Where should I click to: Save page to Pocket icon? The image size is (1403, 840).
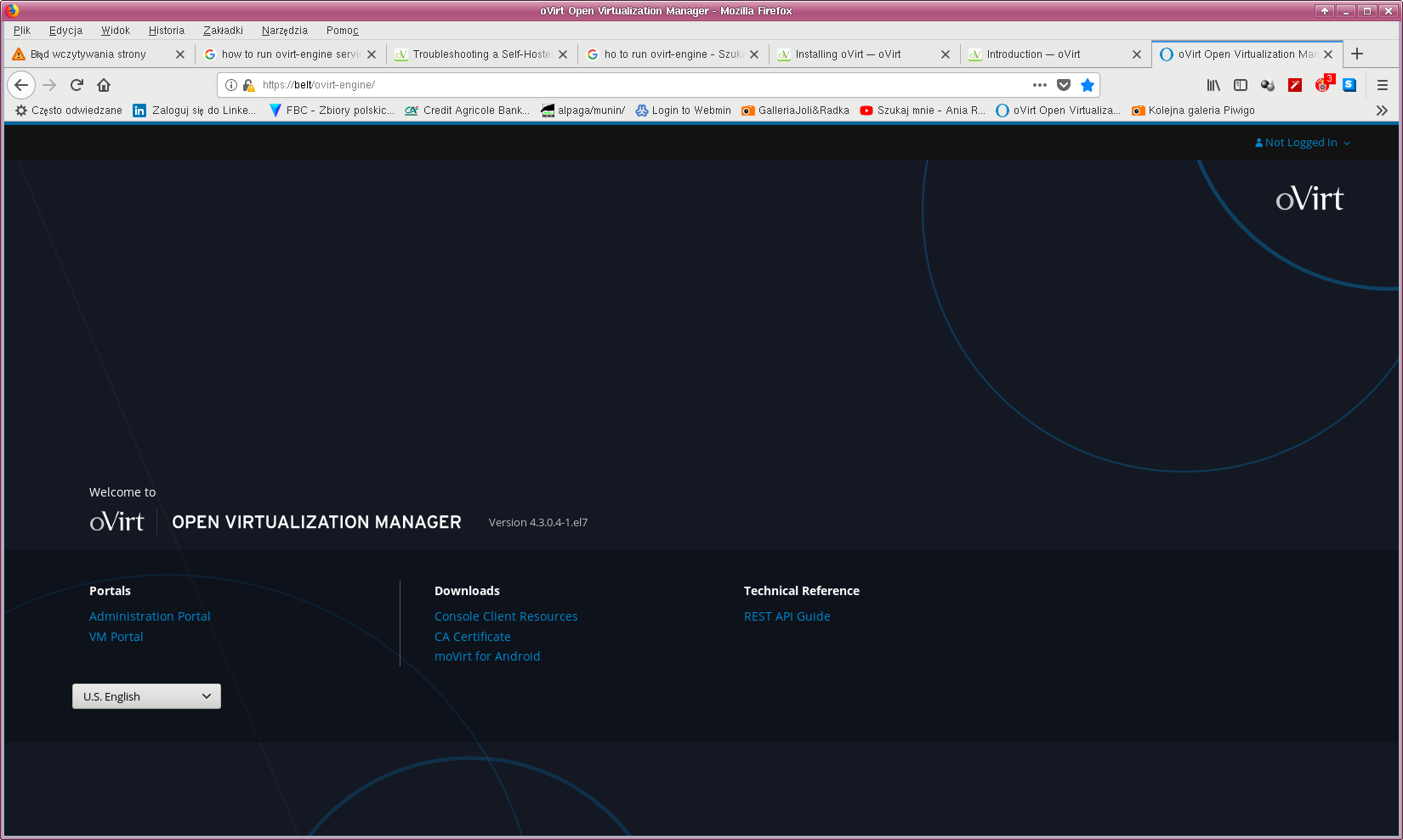[x=1063, y=85]
